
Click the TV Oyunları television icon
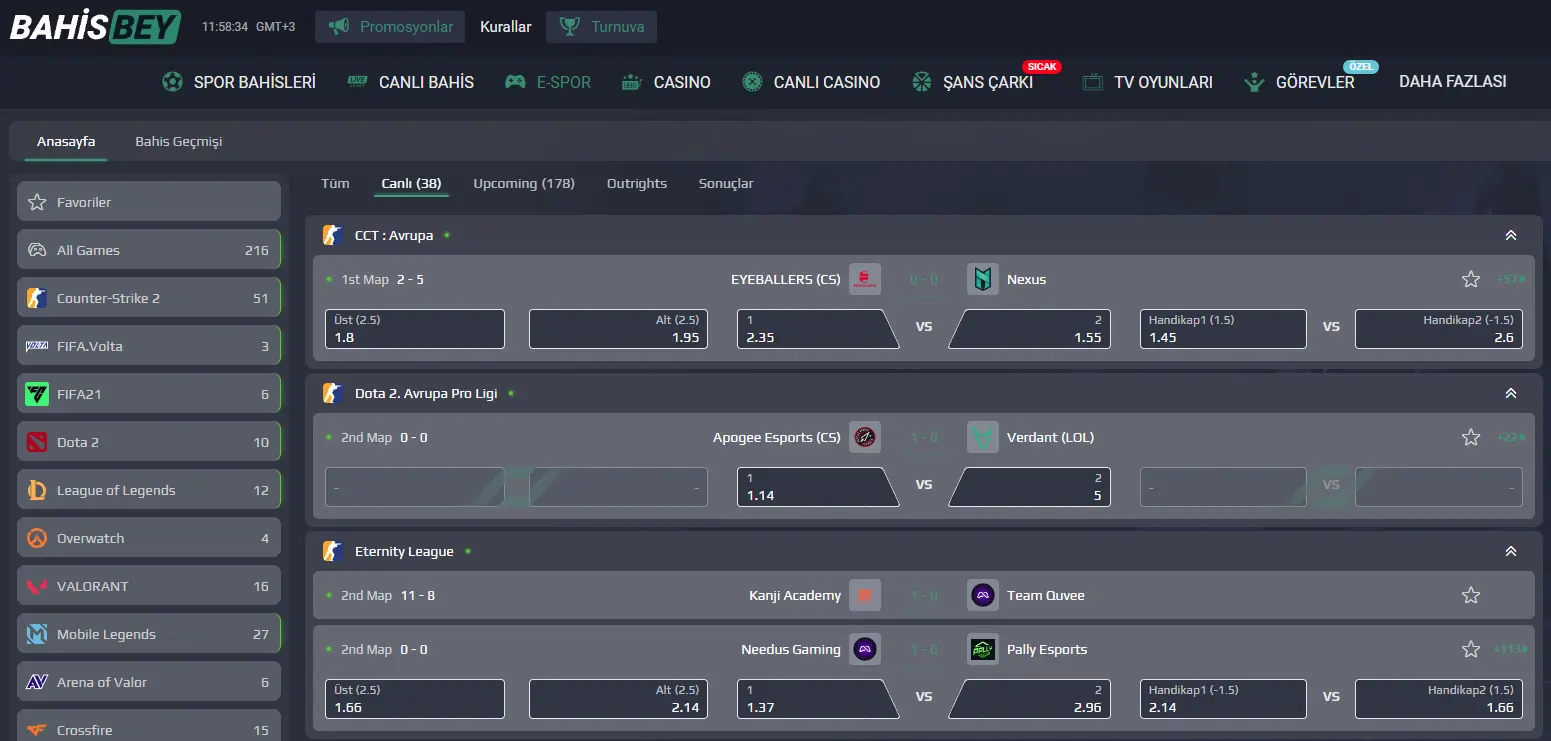point(1093,82)
